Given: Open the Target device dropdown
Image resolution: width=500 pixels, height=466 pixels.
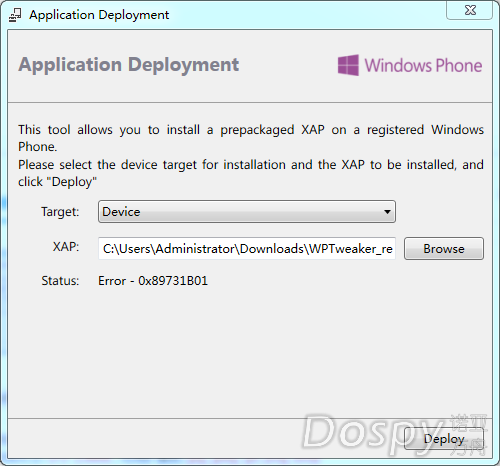Looking at the screenshot, I should (247, 212).
